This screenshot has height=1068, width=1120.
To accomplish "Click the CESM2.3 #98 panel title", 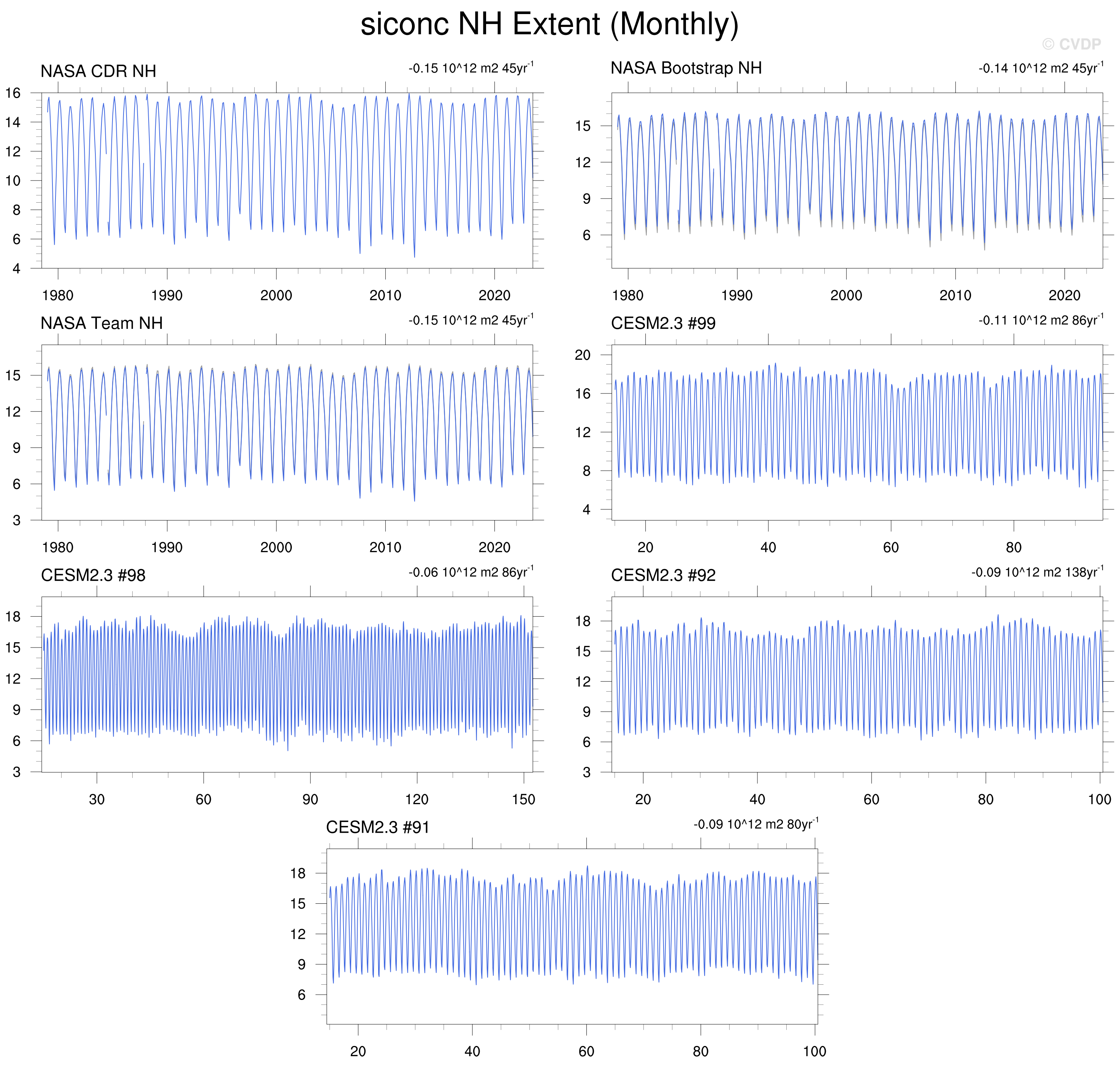I will pos(93,576).
